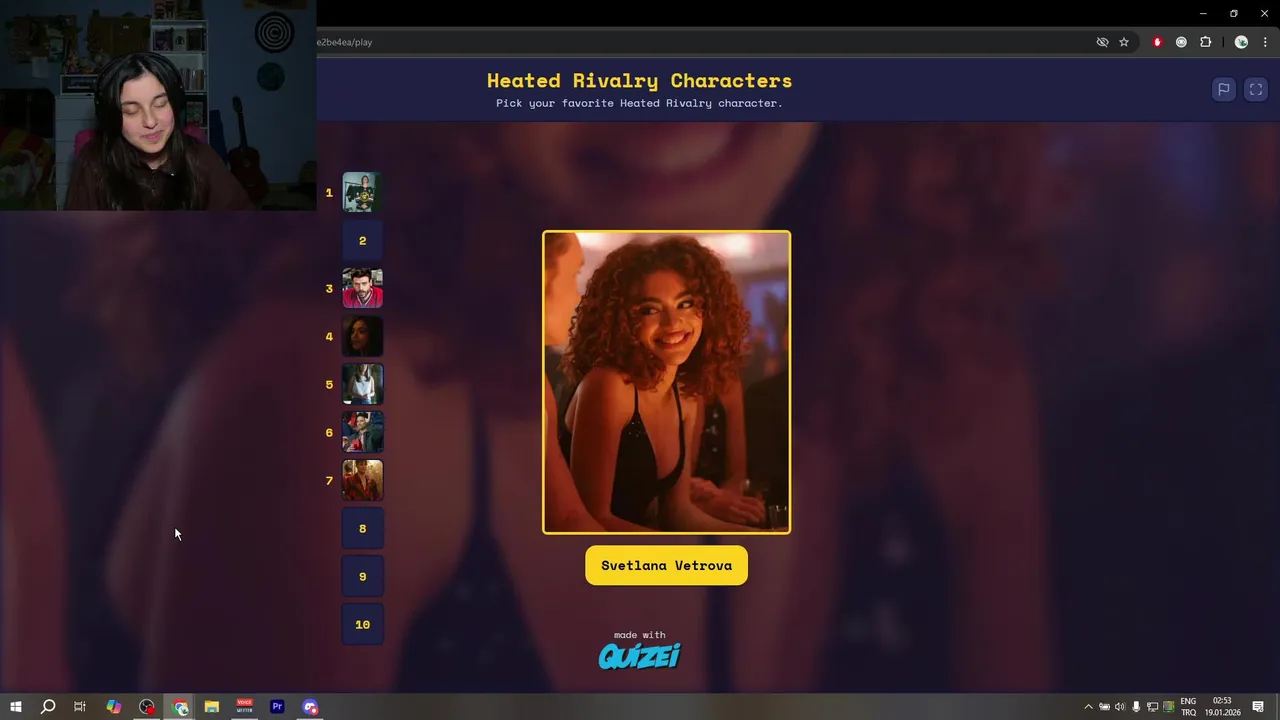This screenshot has height=720, width=1280.
Task: Click the network display tray icon
Action: 1152,707
